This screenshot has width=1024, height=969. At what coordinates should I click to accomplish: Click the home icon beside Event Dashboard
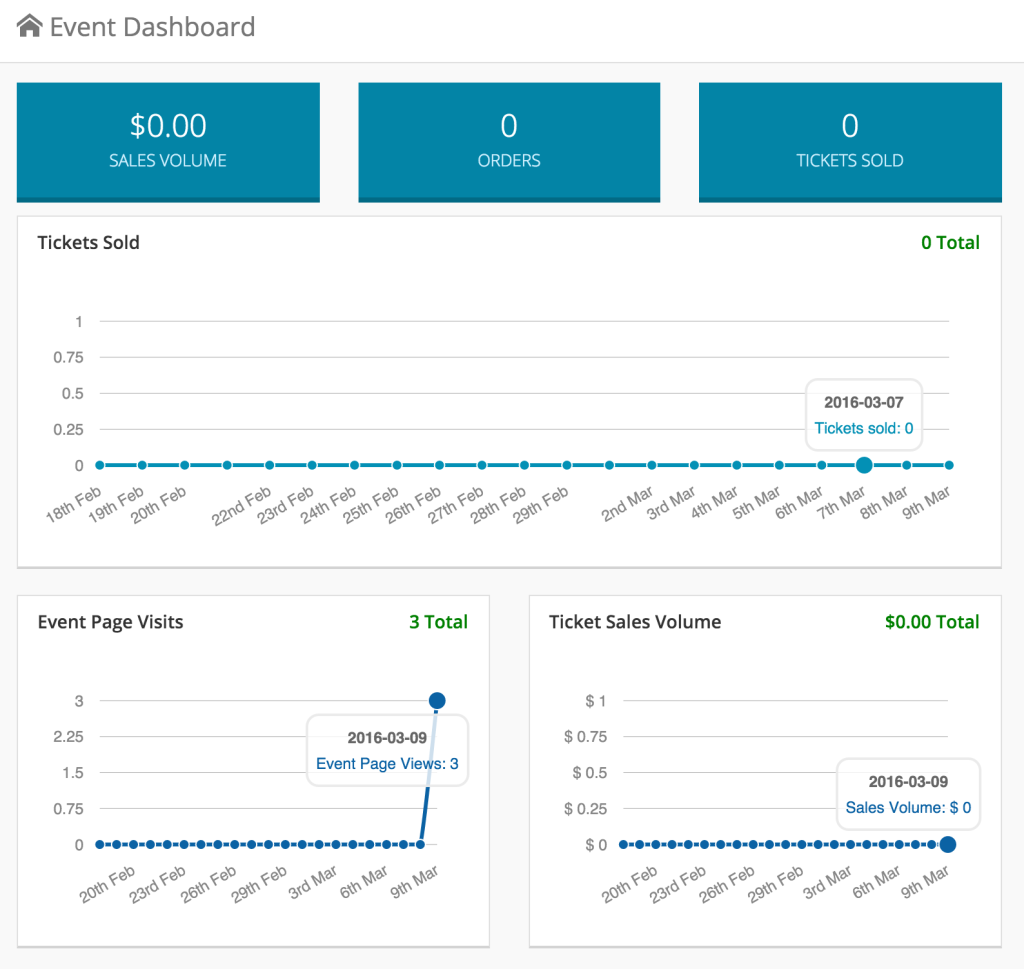29,26
